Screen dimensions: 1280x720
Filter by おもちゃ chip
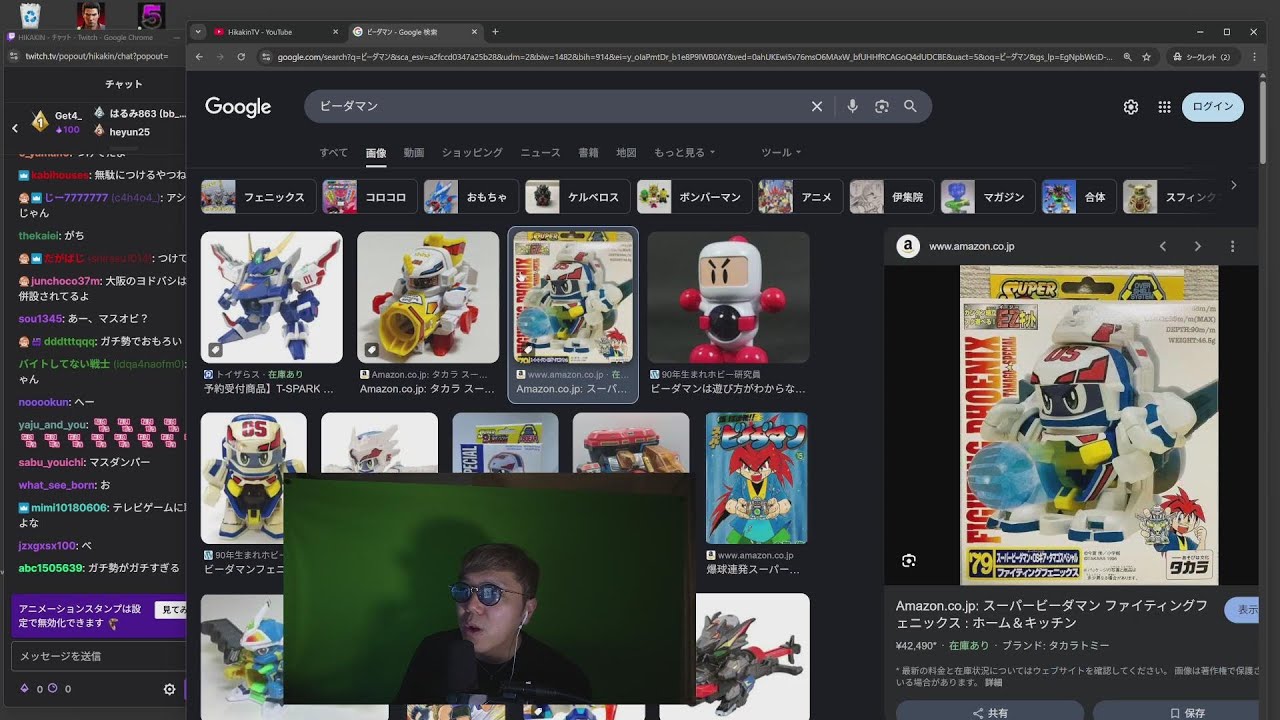tap(470, 197)
